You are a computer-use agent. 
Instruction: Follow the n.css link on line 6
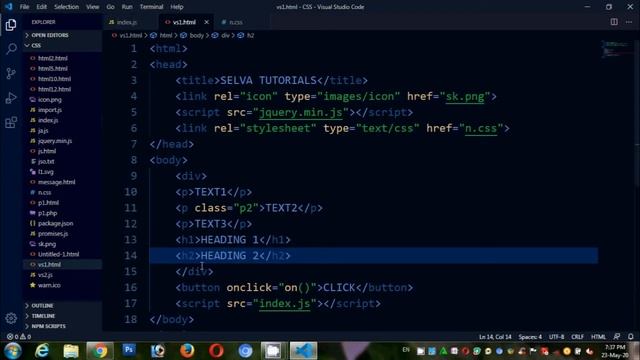coord(481,128)
